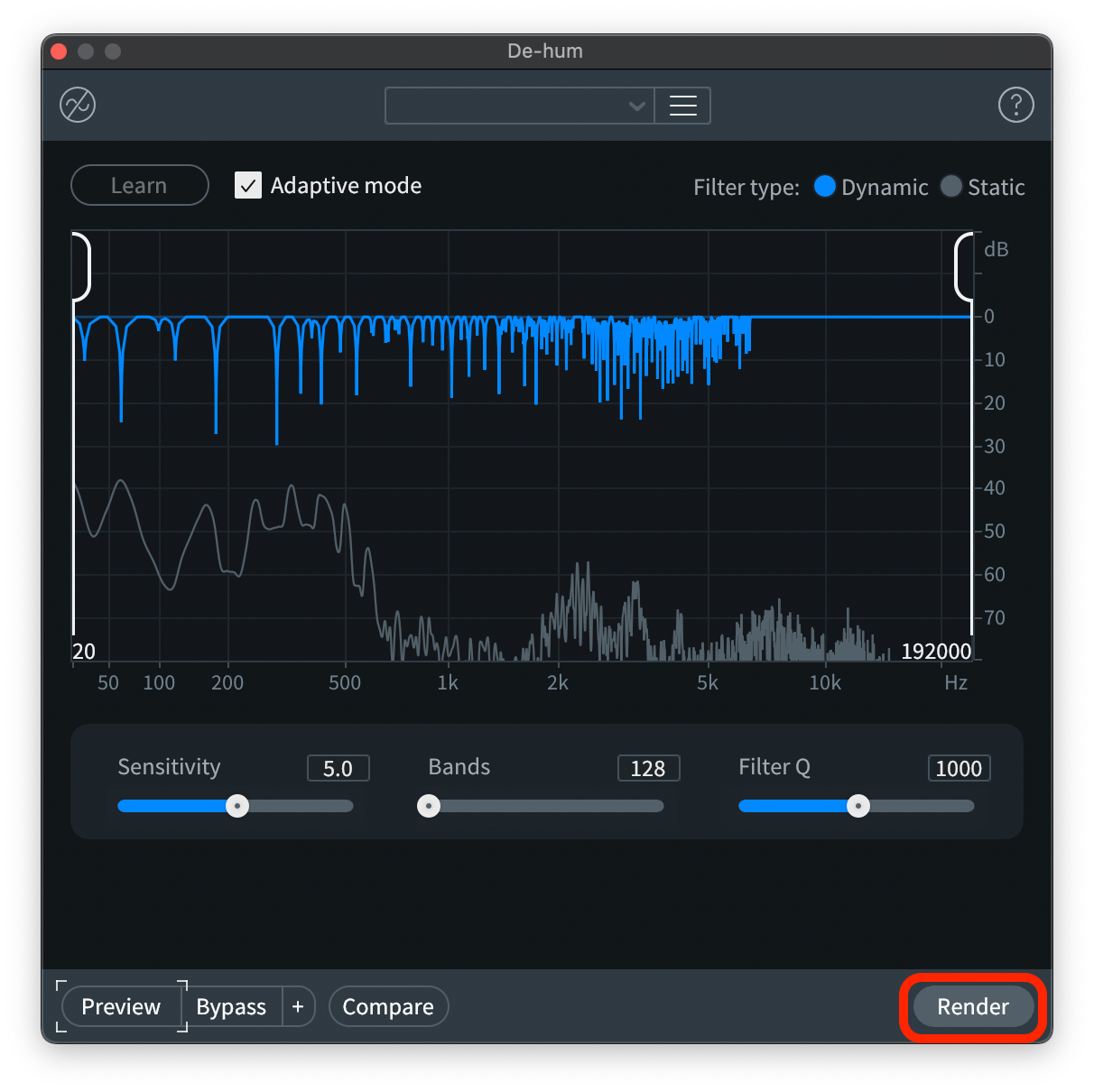Click the plus icon beside Bypass
Image resolution: width=1094 pixels, height=1092 pixels.
[x=298, y=1006]
